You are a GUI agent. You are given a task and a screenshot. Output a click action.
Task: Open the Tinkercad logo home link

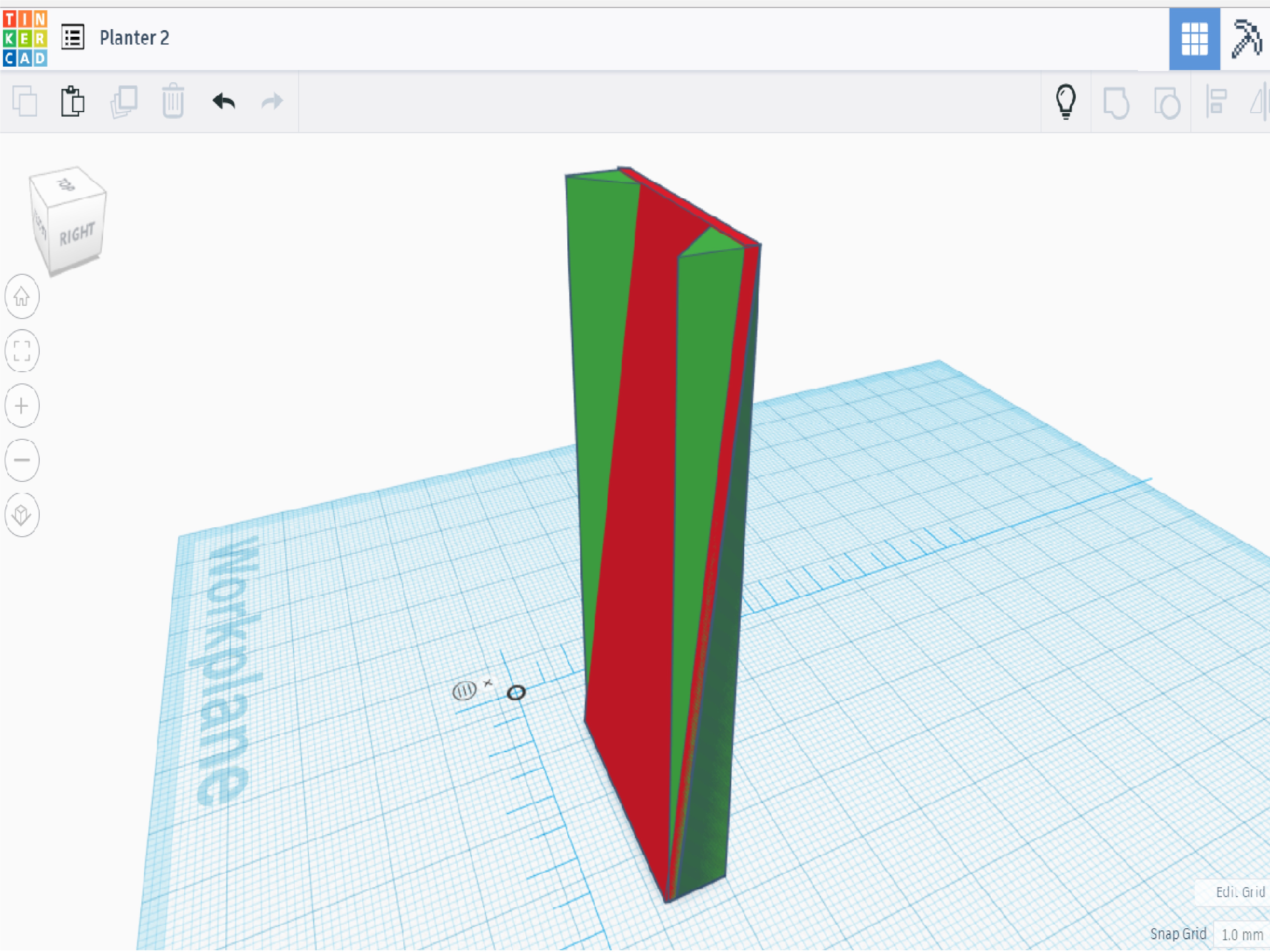pyautogui.click(x=25, y=38)
